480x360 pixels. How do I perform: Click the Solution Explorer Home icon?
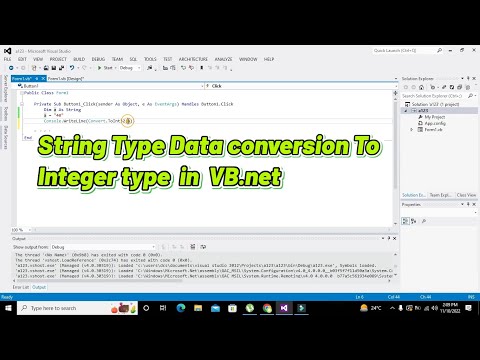[x=421, y=87]
